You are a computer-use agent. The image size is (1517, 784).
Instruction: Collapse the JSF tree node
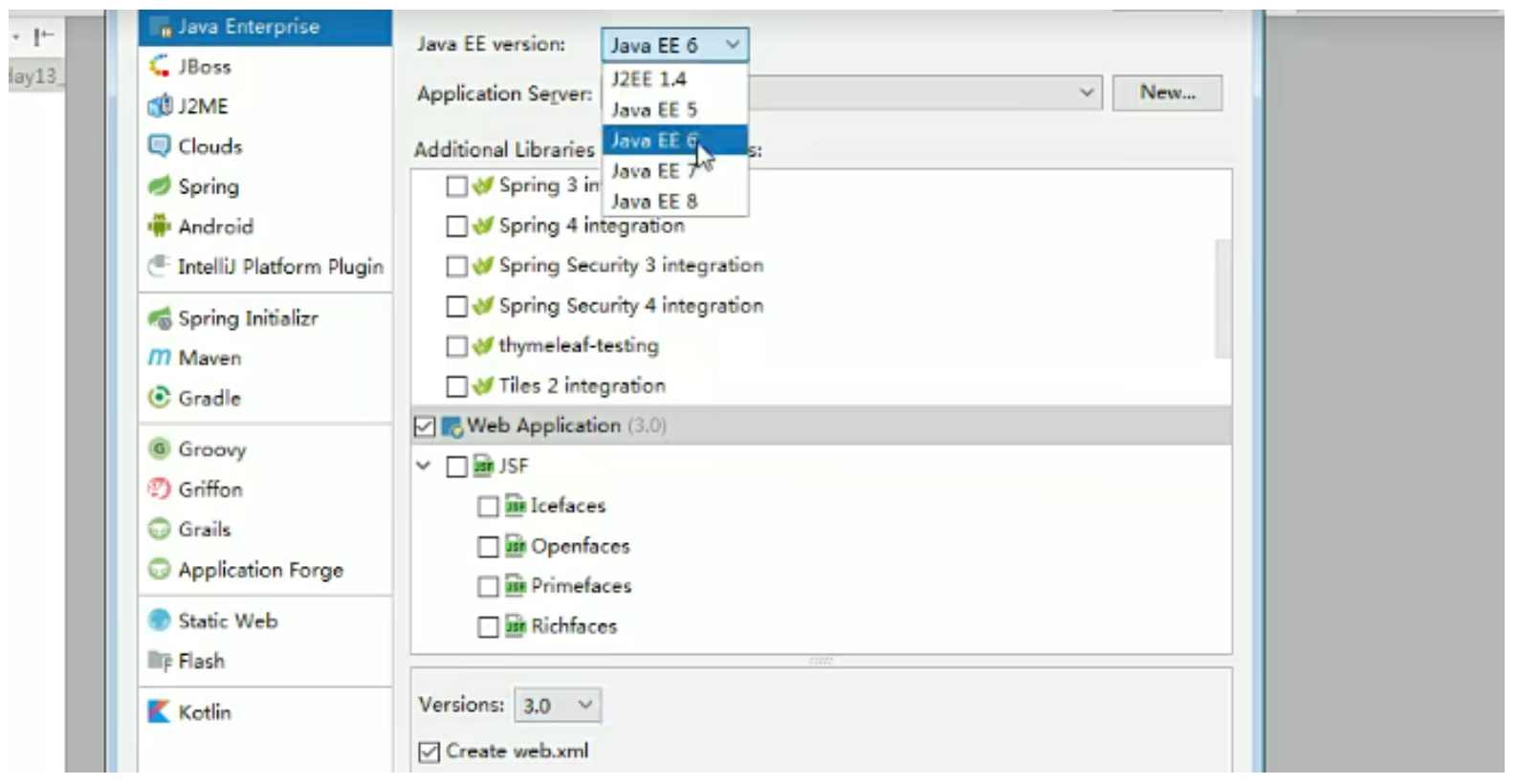pyautogui.click(x=424, y=466)
